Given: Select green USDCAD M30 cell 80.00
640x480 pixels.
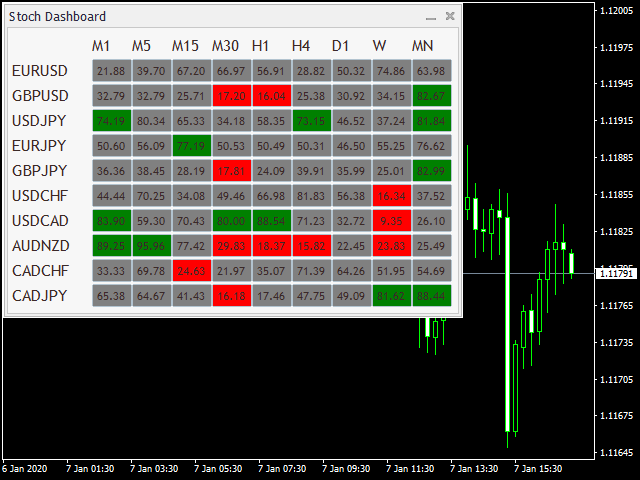Looking at the screenshot, I should 231,221.
